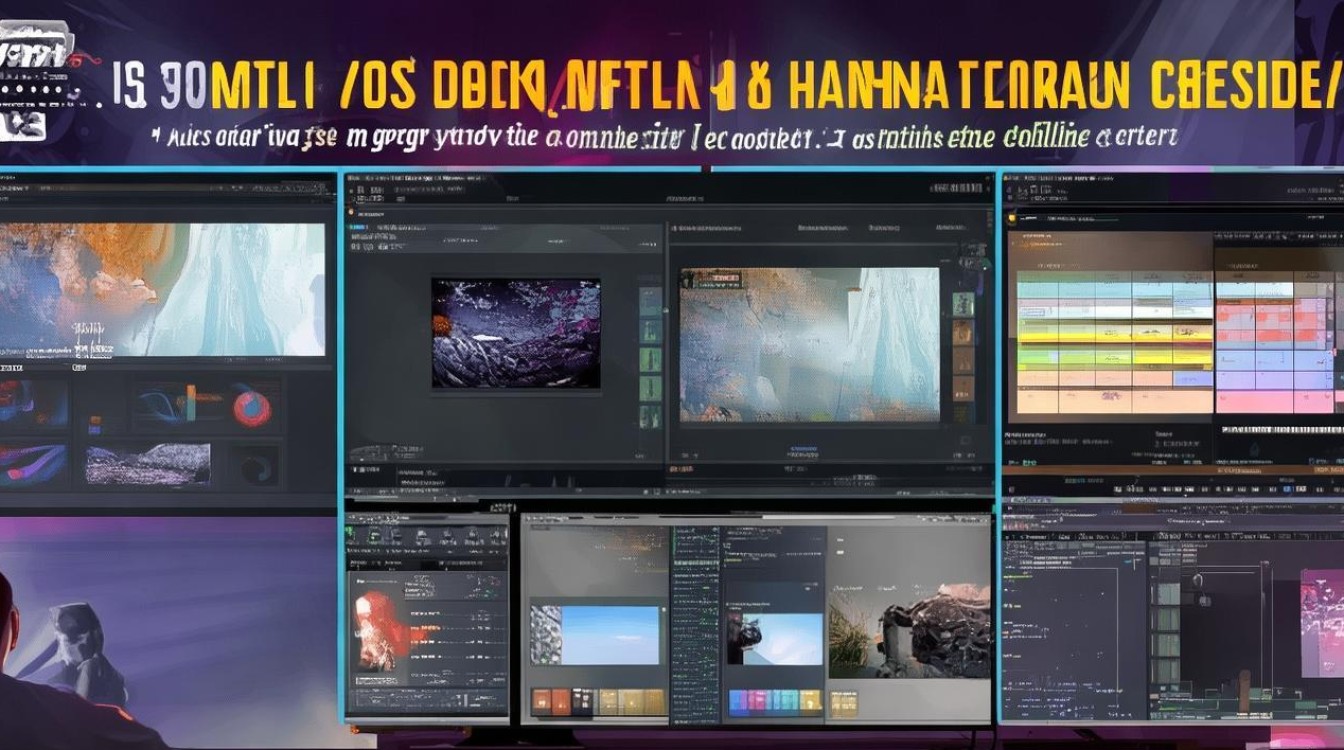Open the misty cave waterfall viewer image

point(810,344)
